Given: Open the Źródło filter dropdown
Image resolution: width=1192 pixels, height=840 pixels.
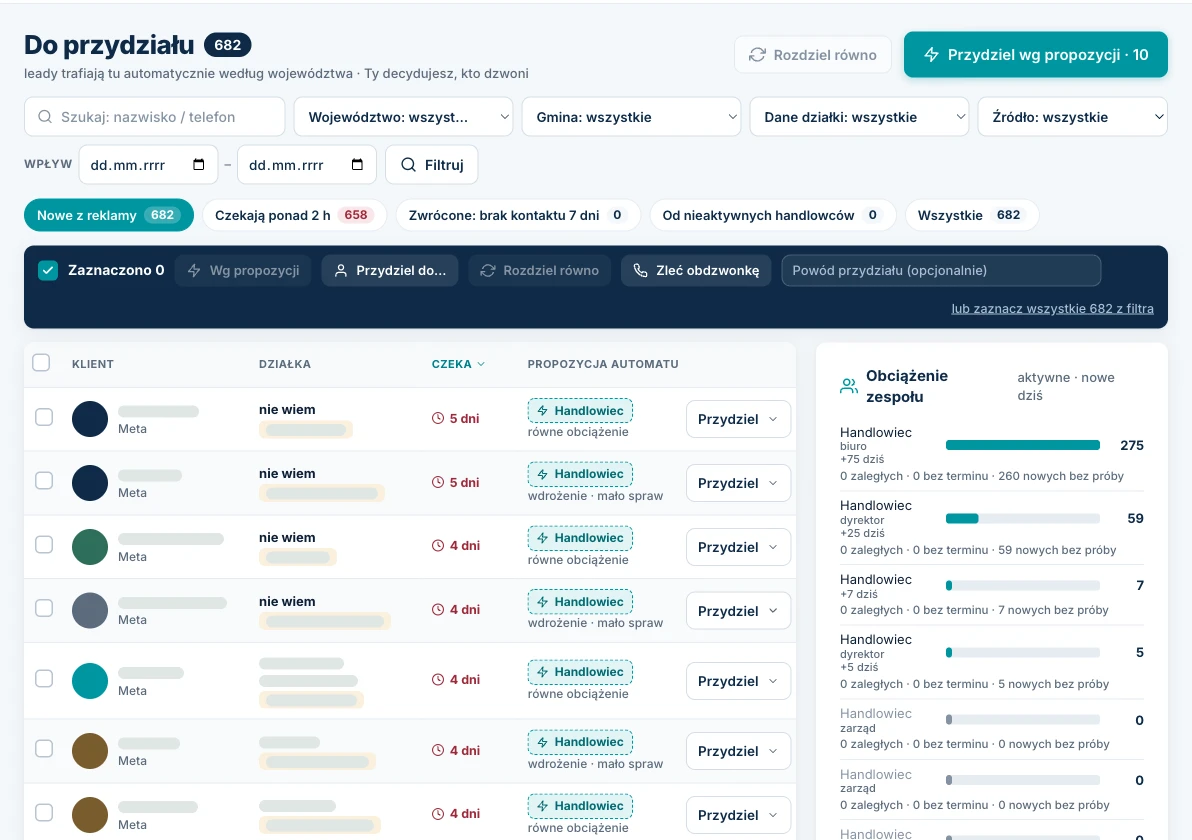Looking at the screenshot, I should point(1073,117).
